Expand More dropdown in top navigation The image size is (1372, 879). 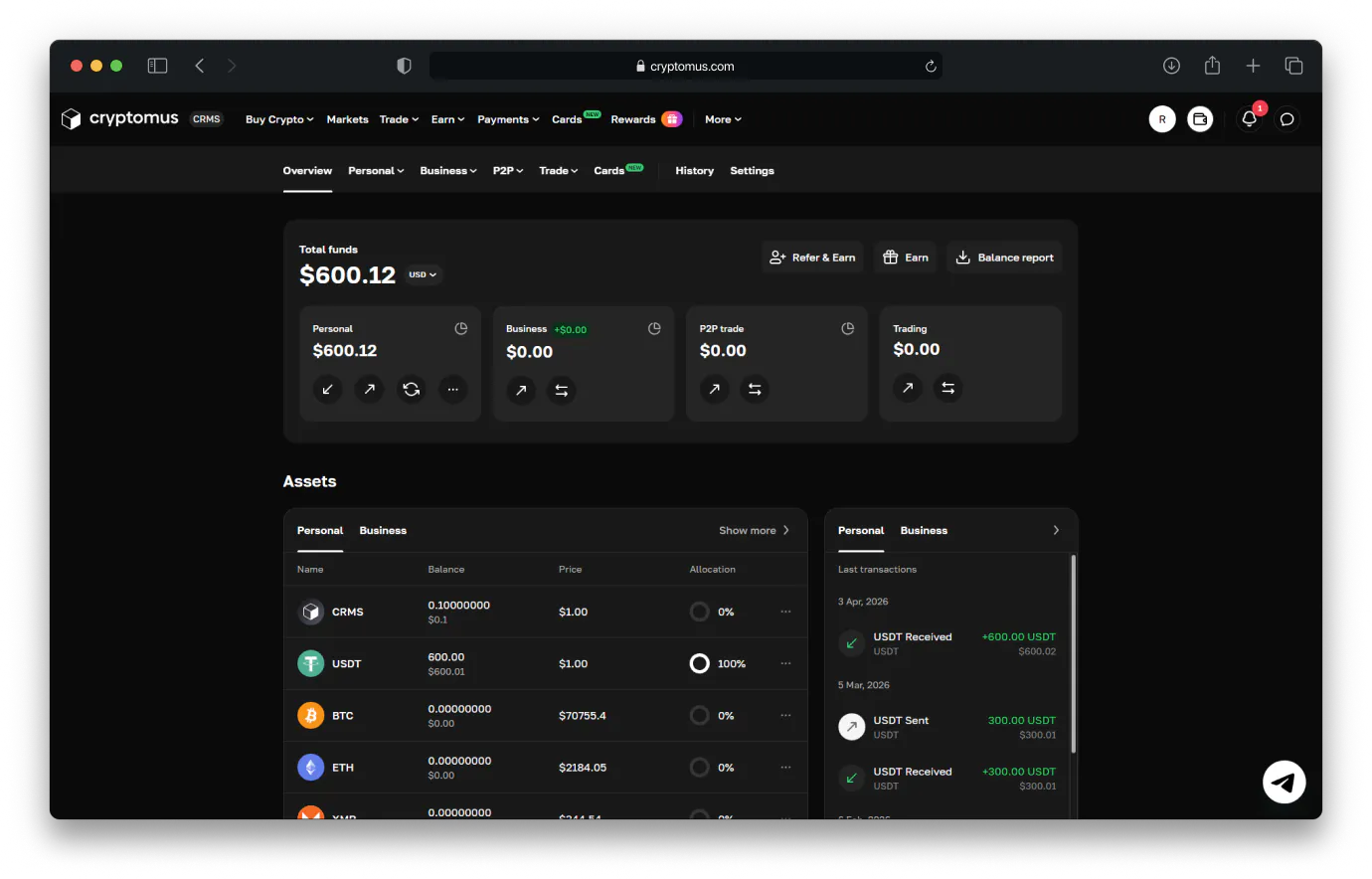723,119
